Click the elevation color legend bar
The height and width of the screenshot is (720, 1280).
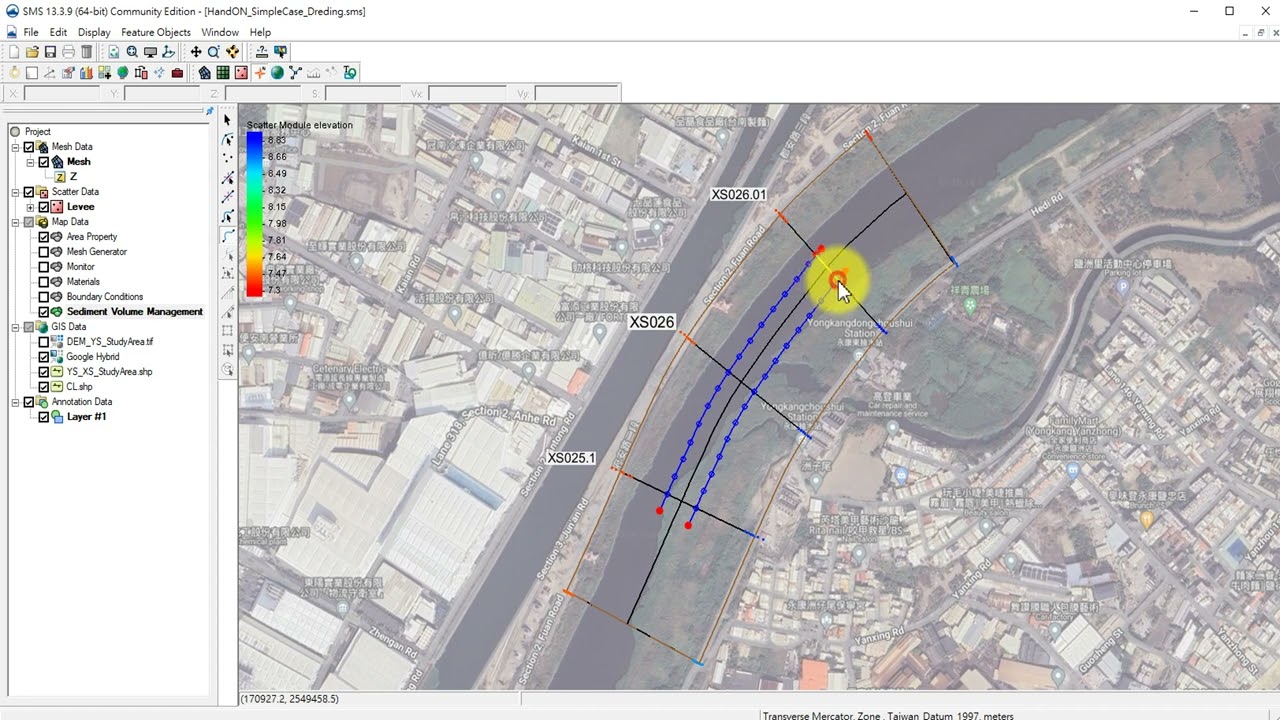click(x=255, y=215)
